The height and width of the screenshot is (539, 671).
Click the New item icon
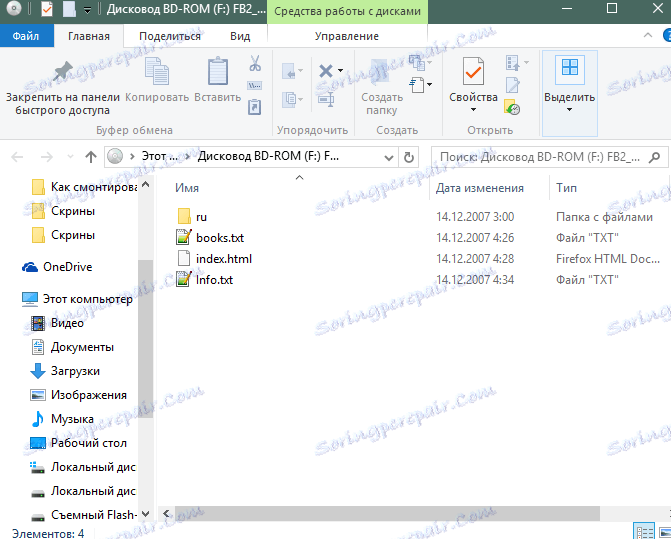click(417, 62)
